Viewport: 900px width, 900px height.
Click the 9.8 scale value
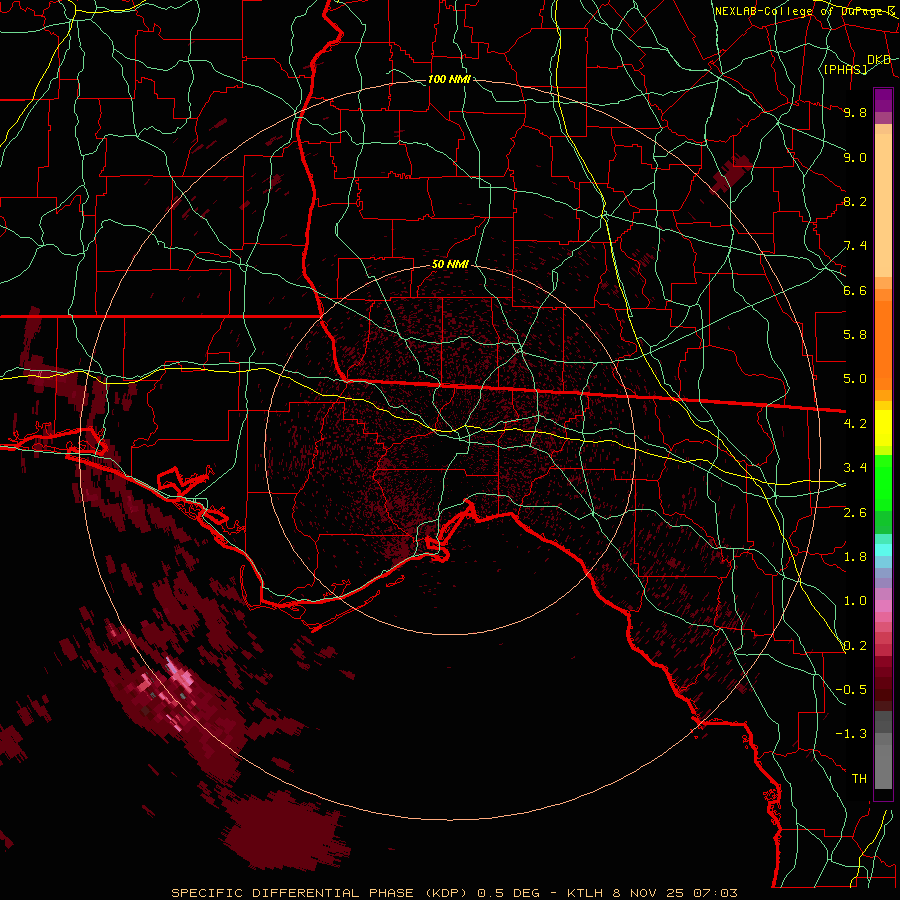855,112
